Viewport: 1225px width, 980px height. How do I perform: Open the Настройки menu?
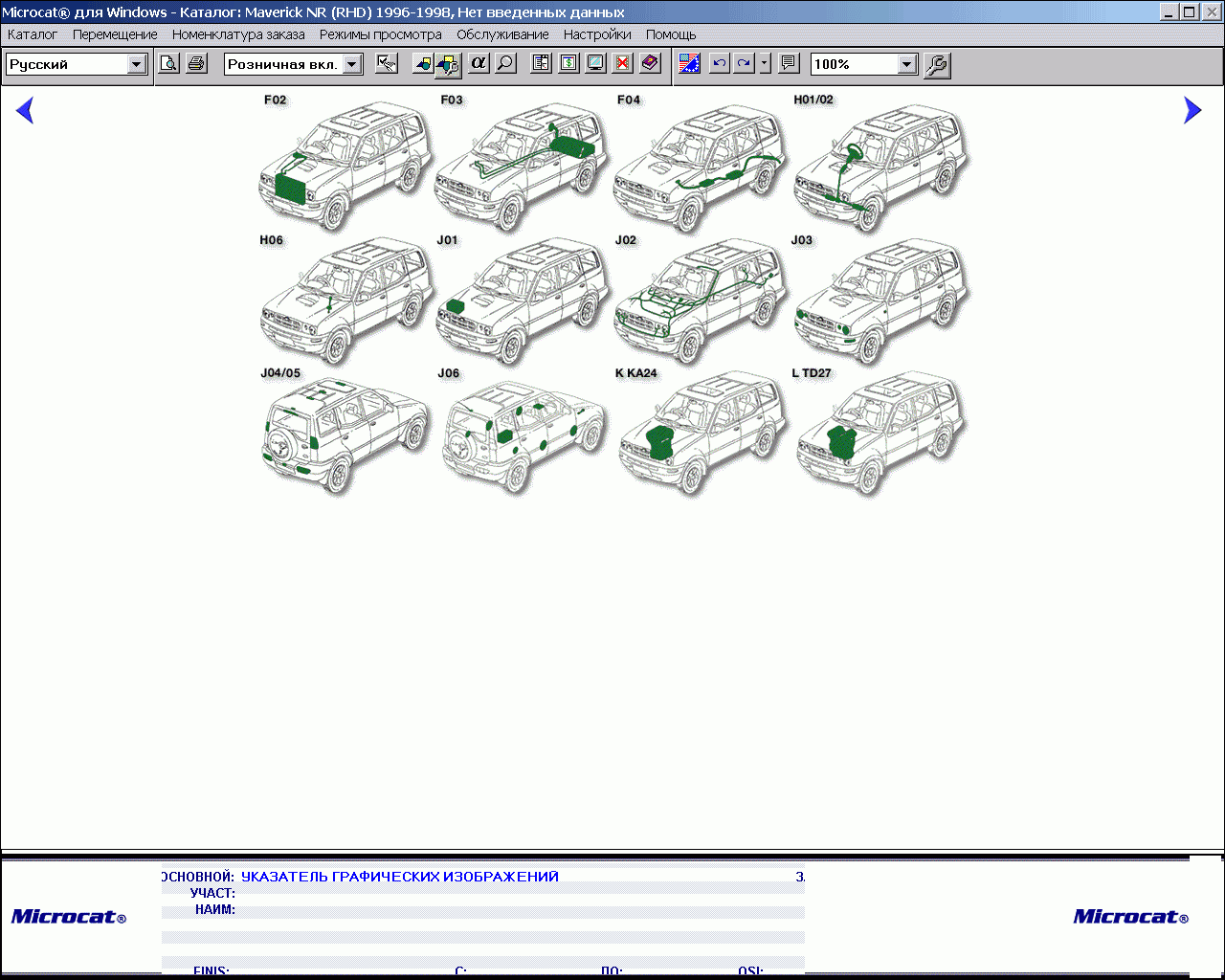[x=597, y=34]
